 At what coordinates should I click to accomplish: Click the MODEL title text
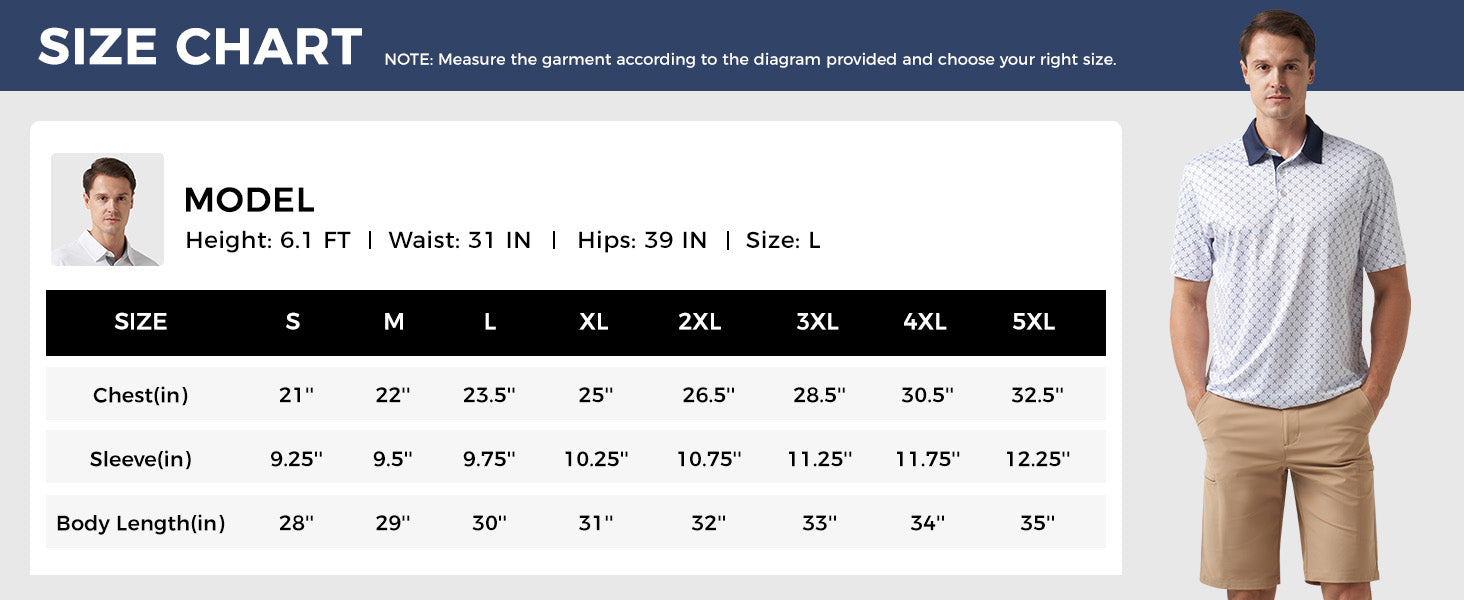[249, 200]
